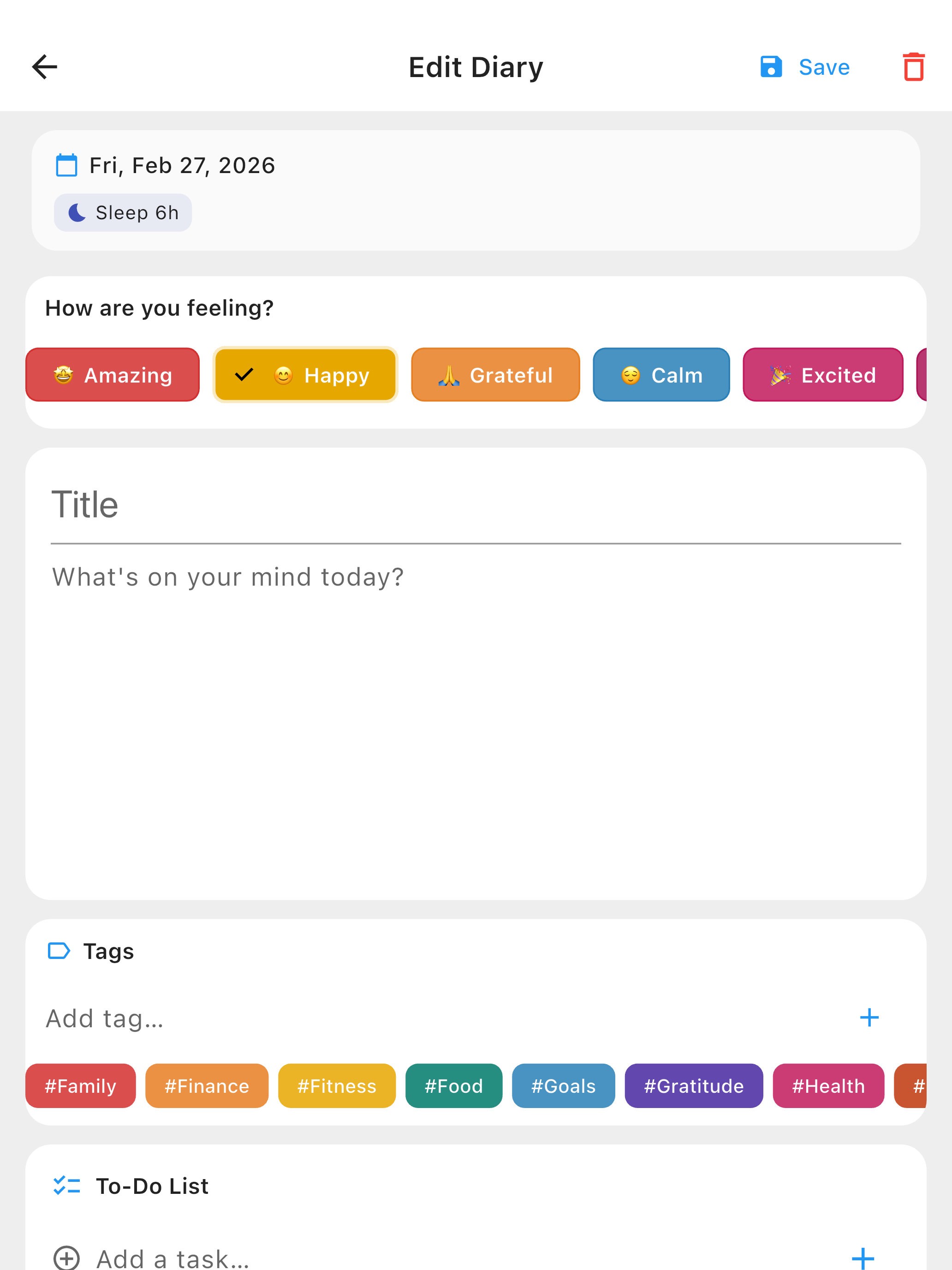Select the #Health tag
The height and width of the screenshot is (1270, 952).
tap(829, 1086)
